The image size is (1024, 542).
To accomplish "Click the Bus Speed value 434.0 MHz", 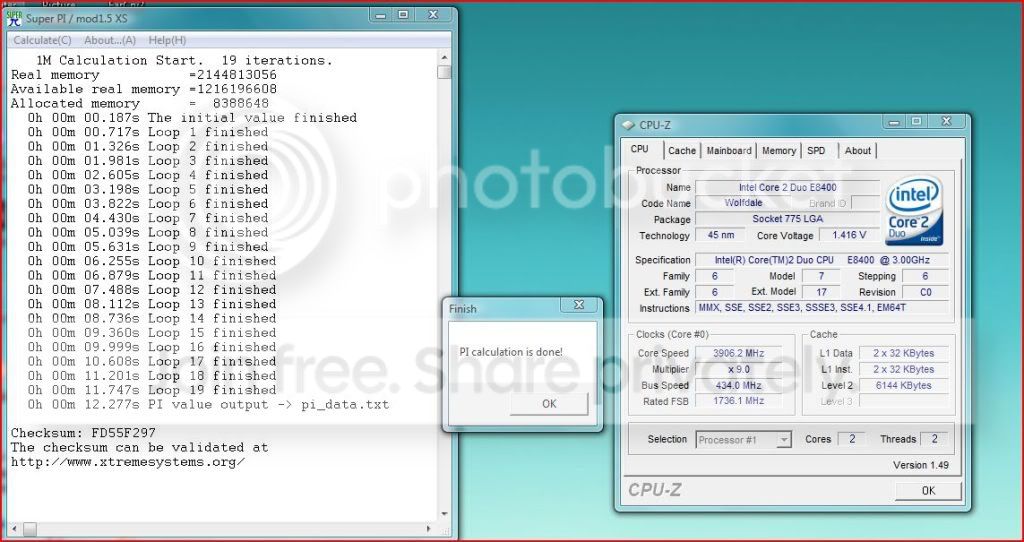I will pos(738,385).
